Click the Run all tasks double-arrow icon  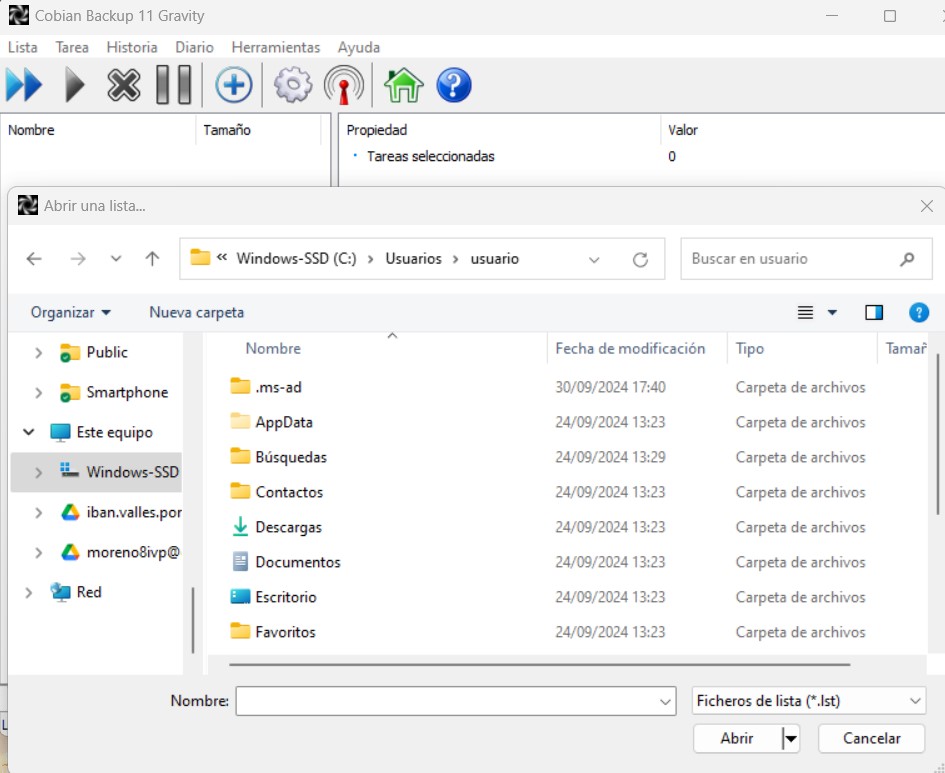(24, 85)
